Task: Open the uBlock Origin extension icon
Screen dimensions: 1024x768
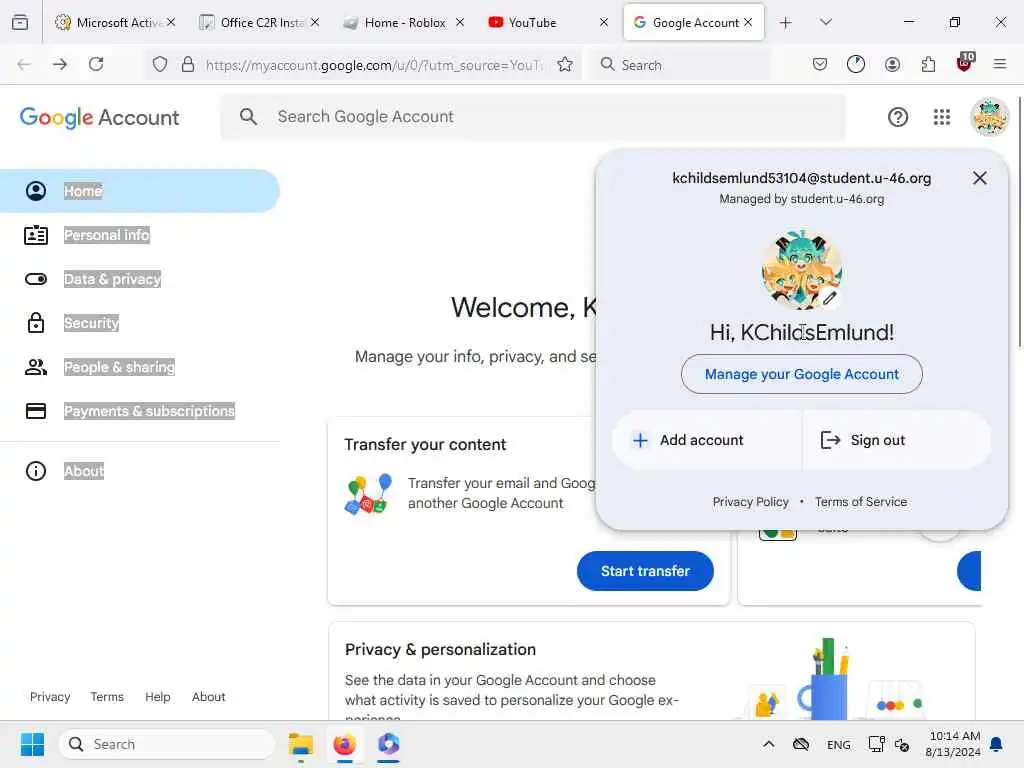Action: coord(965,63)
